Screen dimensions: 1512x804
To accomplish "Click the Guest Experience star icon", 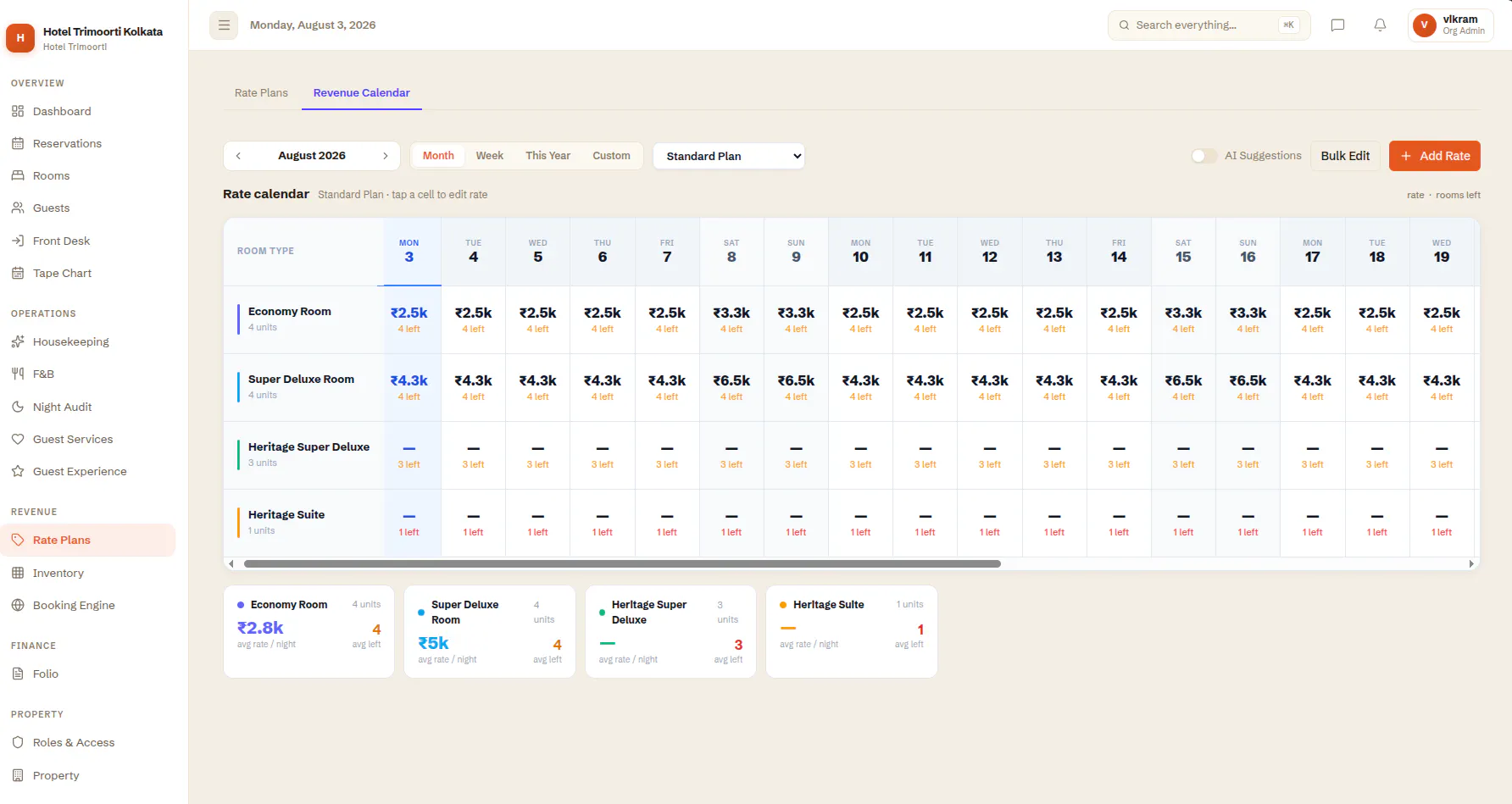I will (x=18, y=471).
